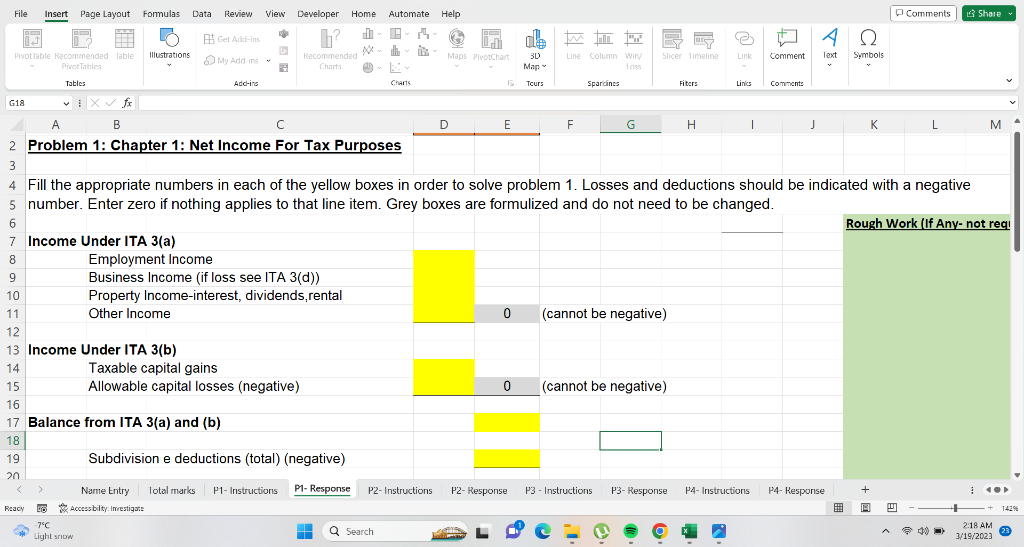The width and height of the screenshot is (1024, 547).
Task: Open the P2- Response sheet
Action: (x=479, y=490)
